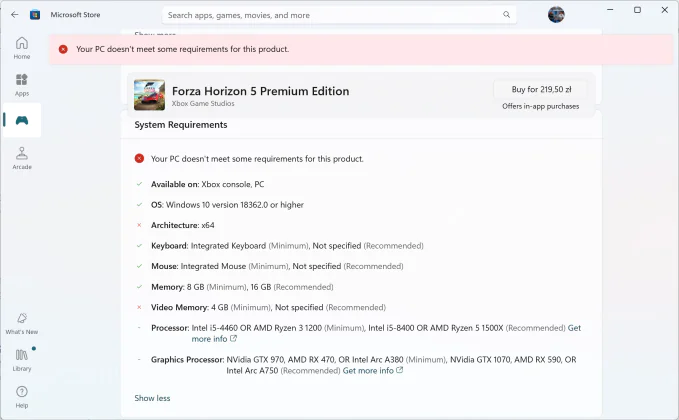Viewport: 679px width, 420px height.
Task: Click the green check beside Mouse
Action: click(x=139, y=266)
